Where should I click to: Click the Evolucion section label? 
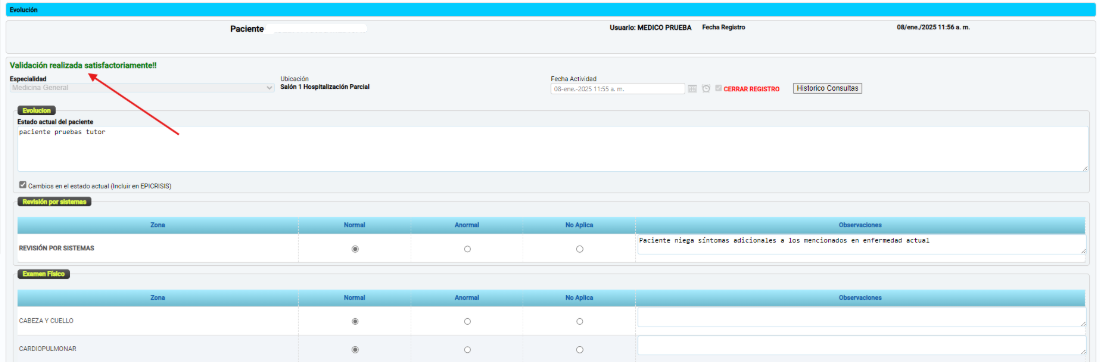pyautogui.click(x=36, y=111)
